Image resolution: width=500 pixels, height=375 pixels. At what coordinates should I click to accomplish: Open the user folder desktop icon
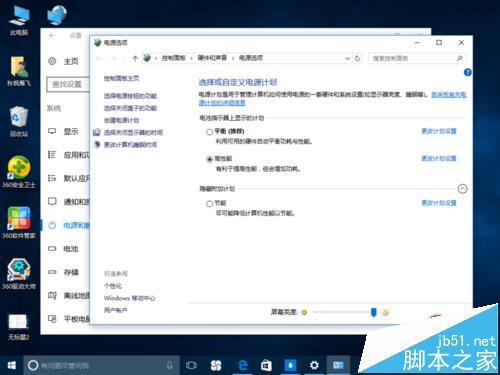point(19,71)
